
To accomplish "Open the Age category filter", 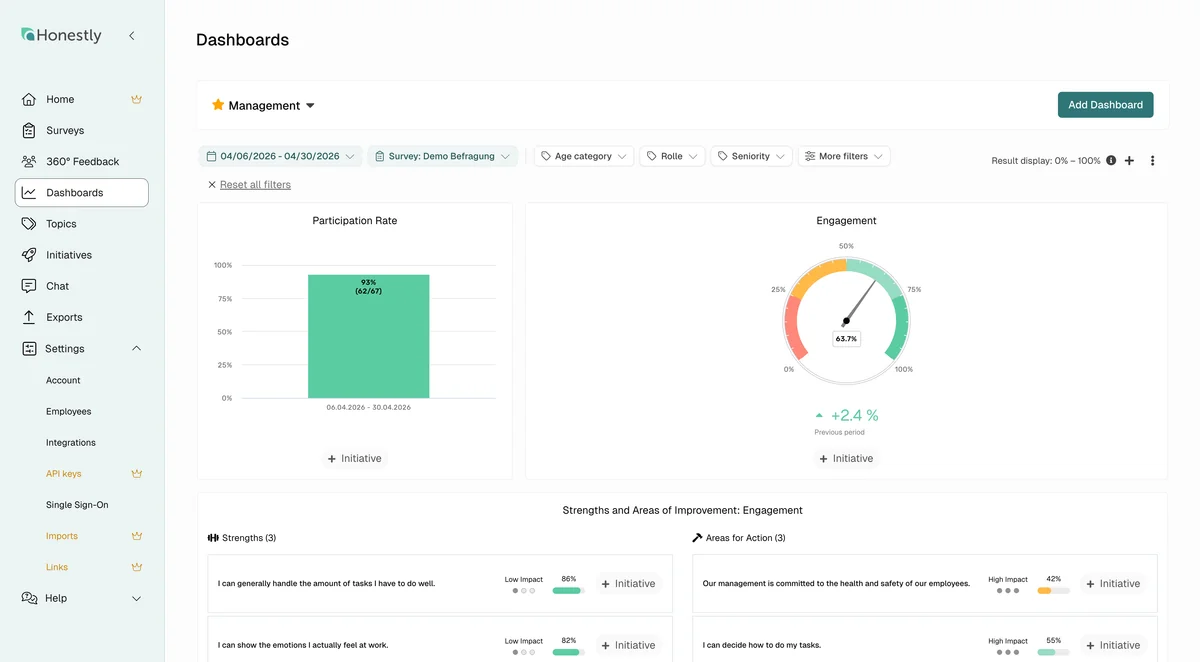I will (x=584, y=156).
